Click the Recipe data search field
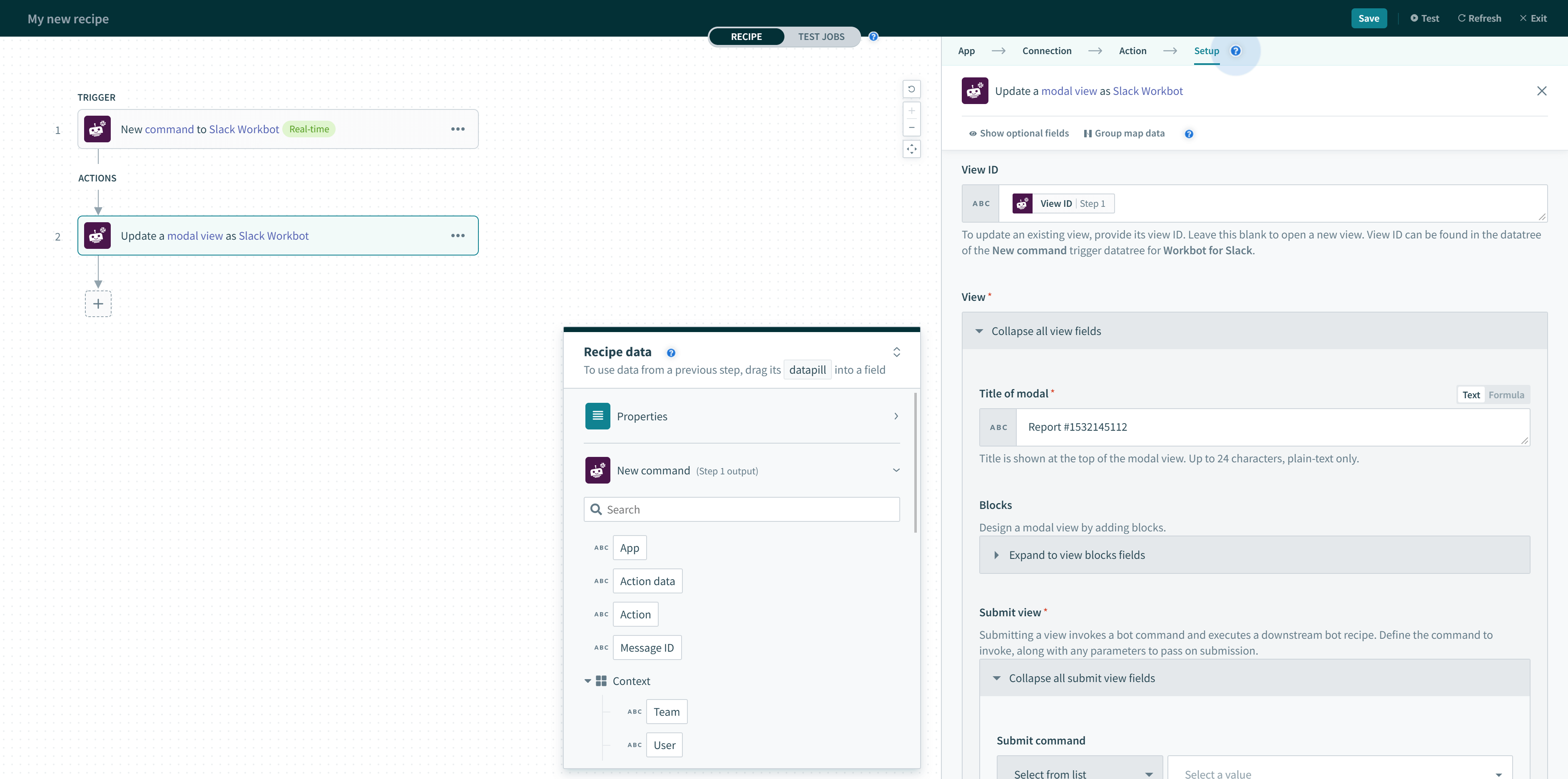The width and height of the screenshot is (1568, 779). pyautogui.click(x=741, y=509)
